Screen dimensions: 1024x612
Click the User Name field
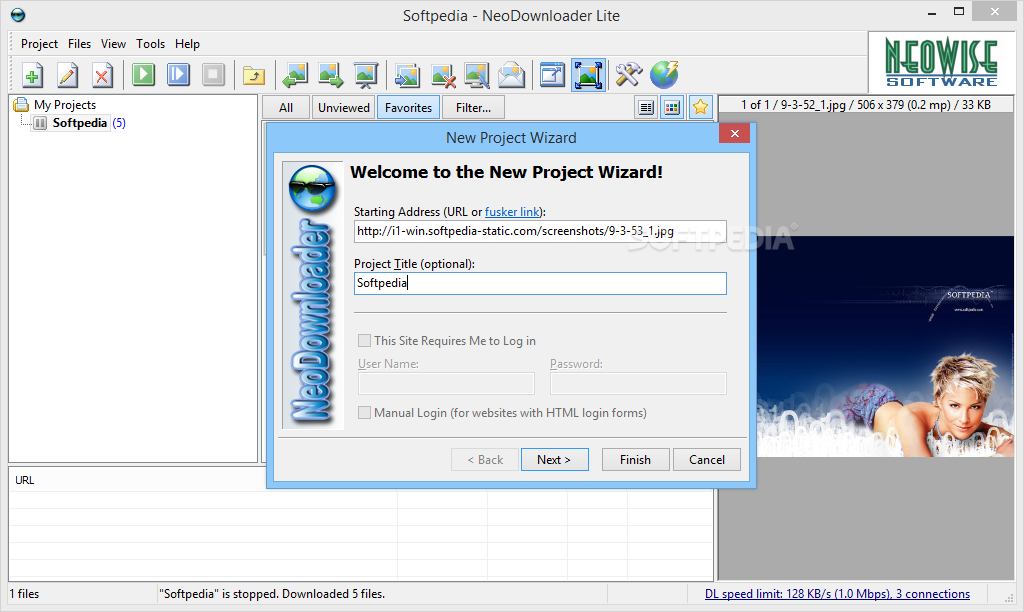(x=446, y=383)
